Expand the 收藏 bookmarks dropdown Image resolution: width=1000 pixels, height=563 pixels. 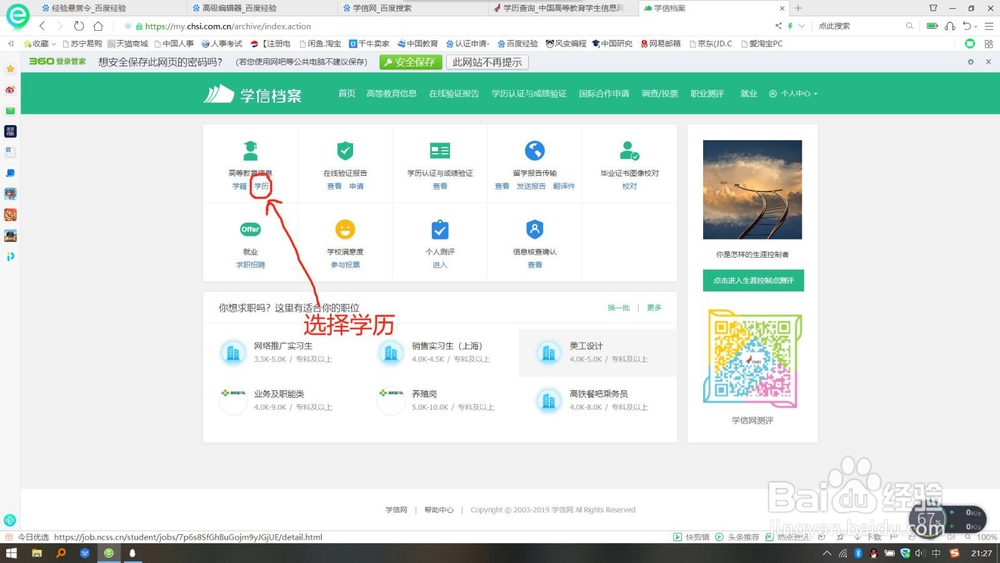(x=40, y=44)
